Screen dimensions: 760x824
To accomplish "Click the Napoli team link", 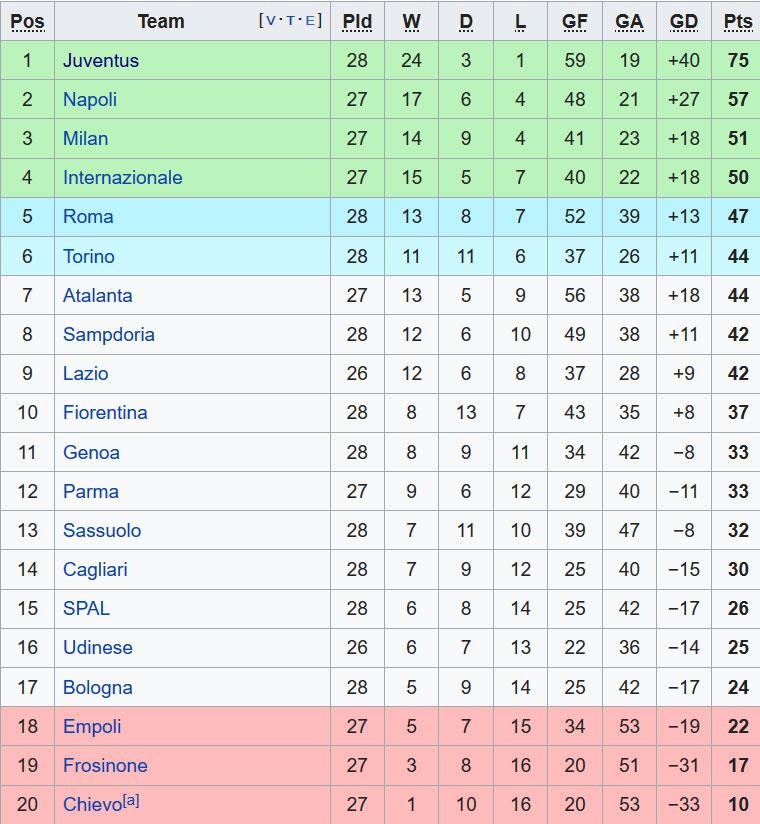I will click(89, 99).
